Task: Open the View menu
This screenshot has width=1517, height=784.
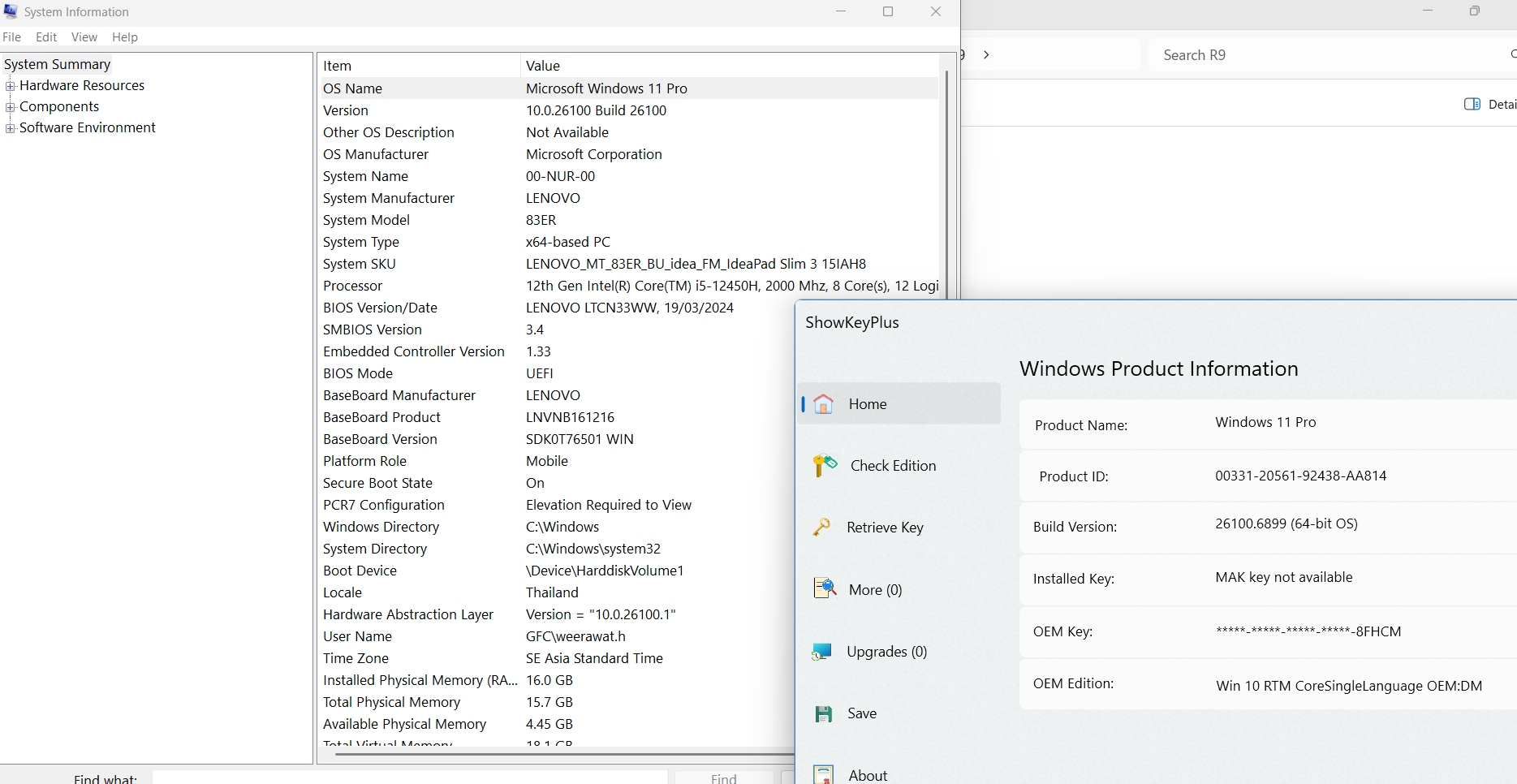Action: 84,37
